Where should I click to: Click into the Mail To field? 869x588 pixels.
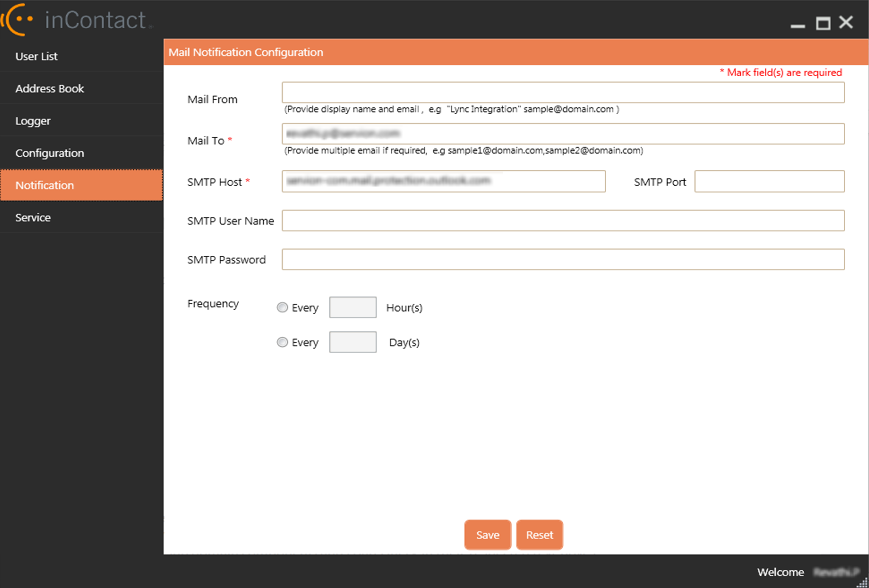pyautogui.click(x=563, y=134)
